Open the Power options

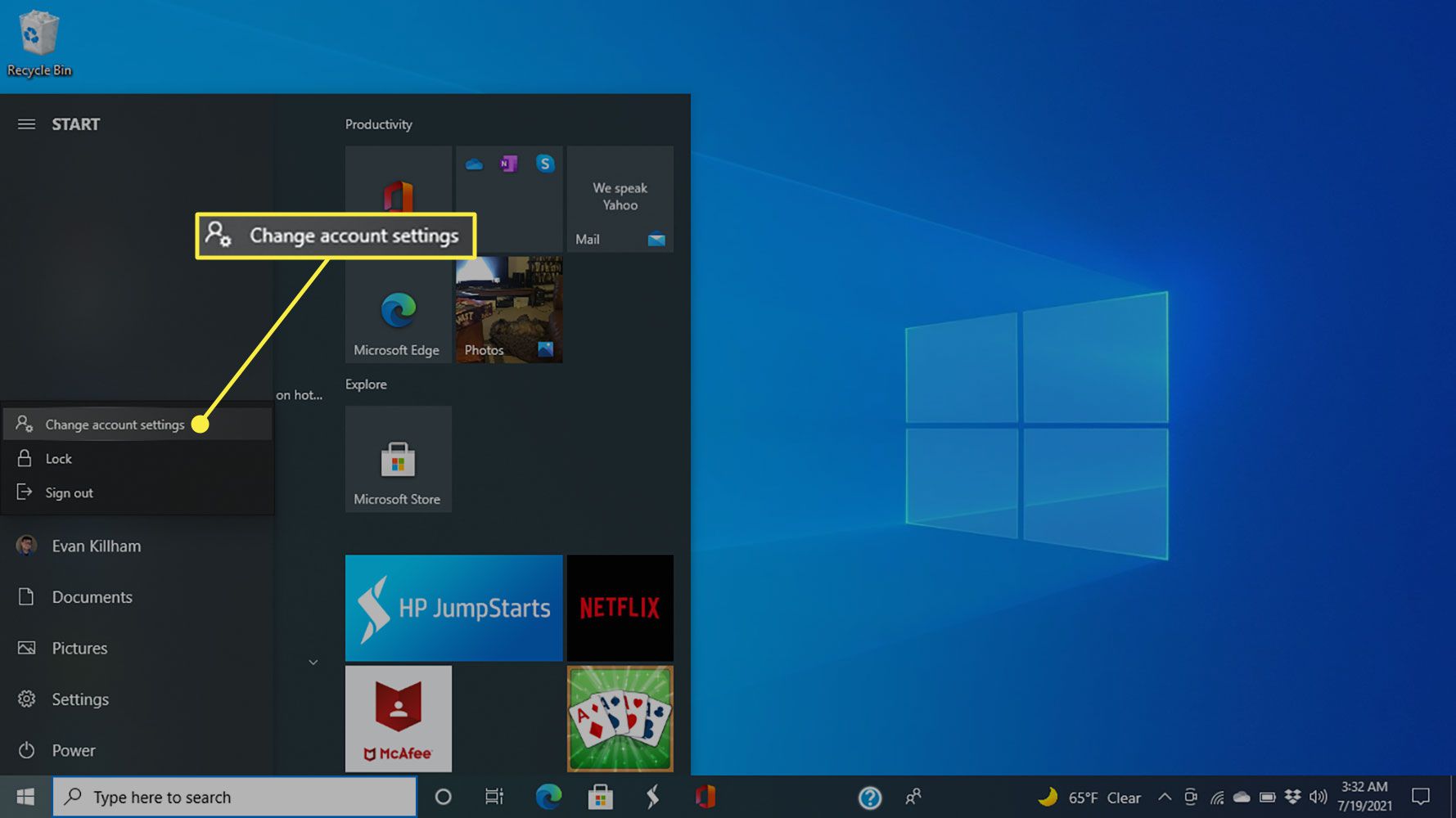click(x=137, y=750)
